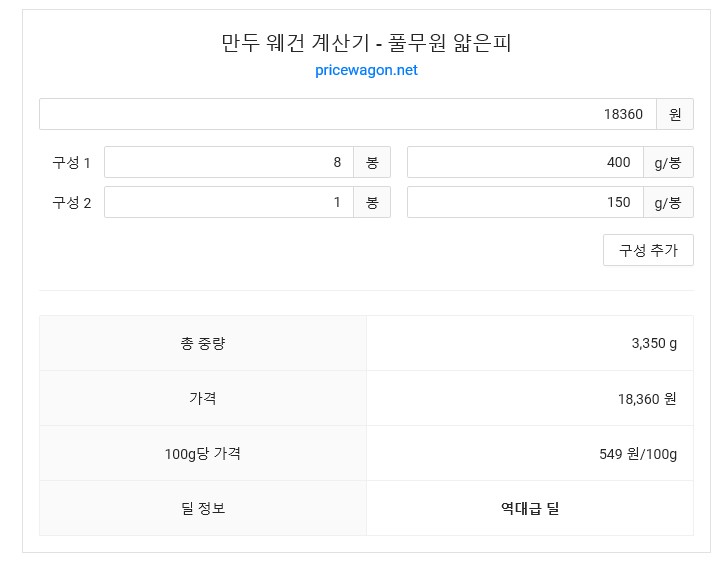The image size is (726, 564).
Task: Click the 역대급 딜 deal info text
Action: pos(530,508)
